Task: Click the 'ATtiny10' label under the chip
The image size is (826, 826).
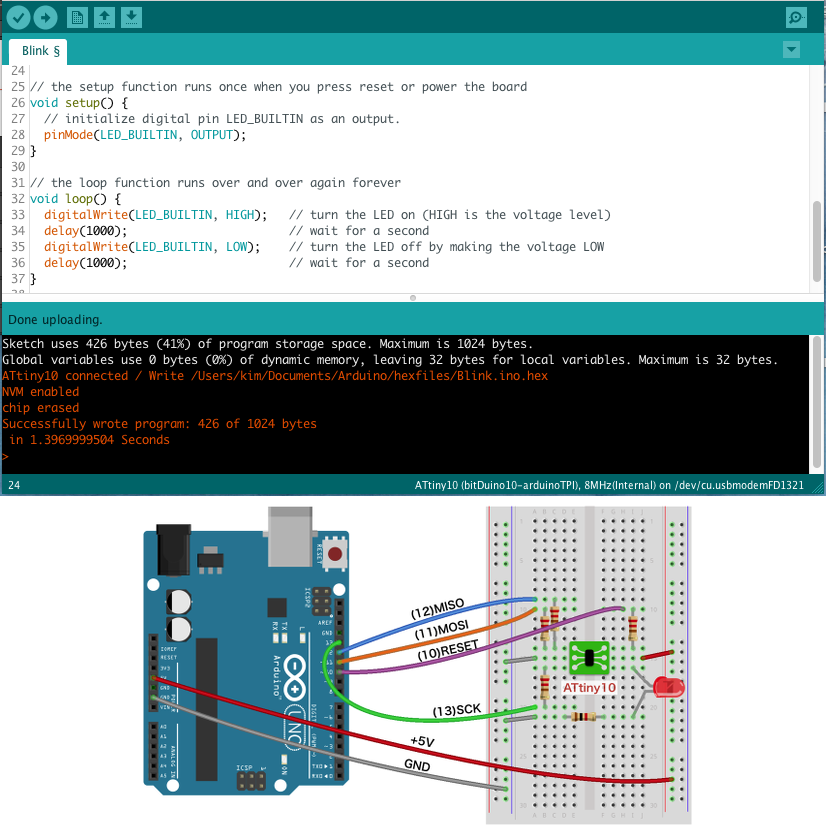Action: [x=589, y=688]
